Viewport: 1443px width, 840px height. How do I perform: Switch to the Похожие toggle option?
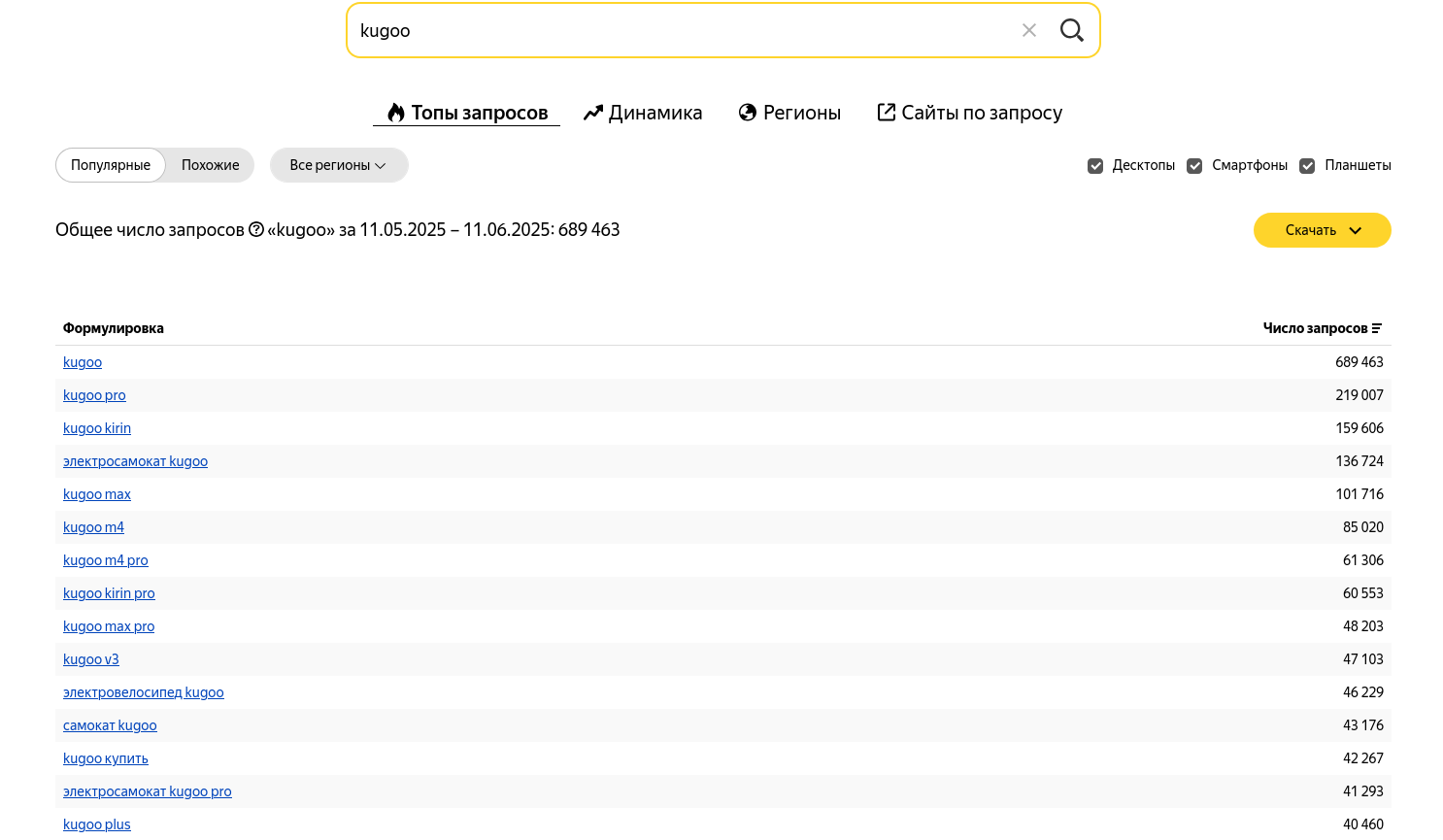pyautogui.click(x=210, y=165)
